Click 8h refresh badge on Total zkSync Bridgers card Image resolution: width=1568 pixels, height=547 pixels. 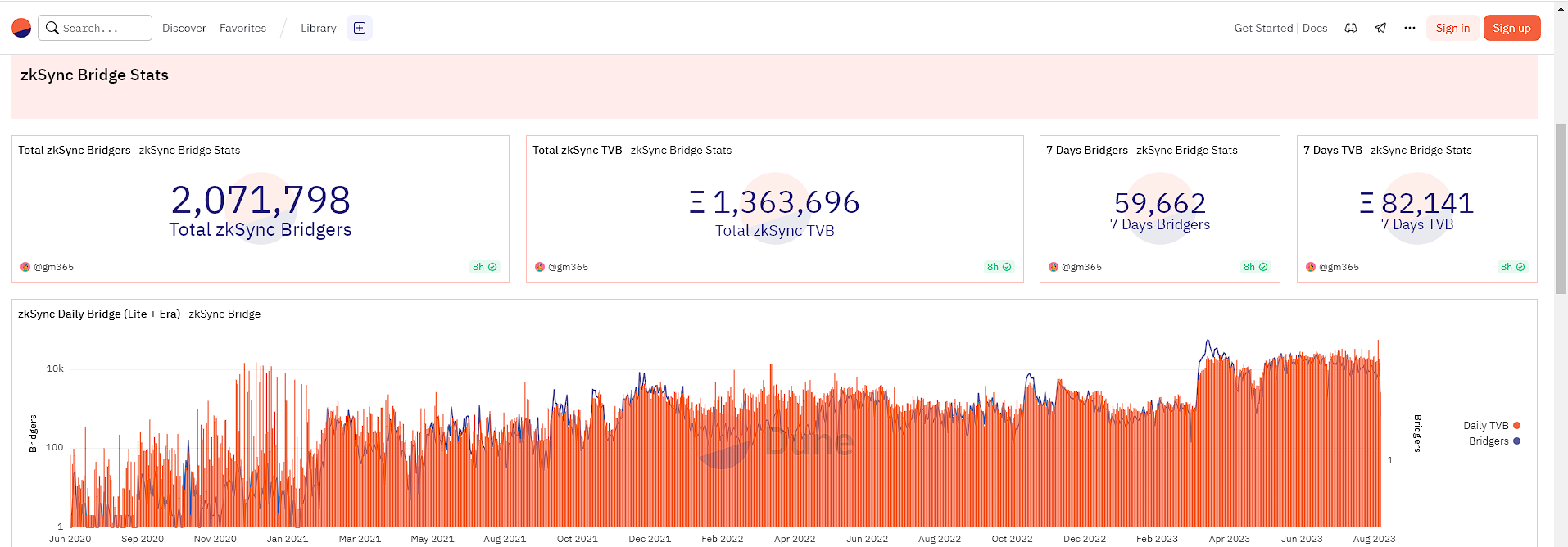pyautogui.click(x=485, y=267)
